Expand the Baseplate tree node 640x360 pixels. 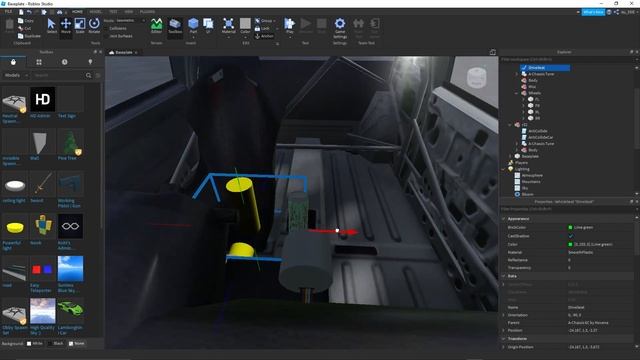[x=510, y=156]
